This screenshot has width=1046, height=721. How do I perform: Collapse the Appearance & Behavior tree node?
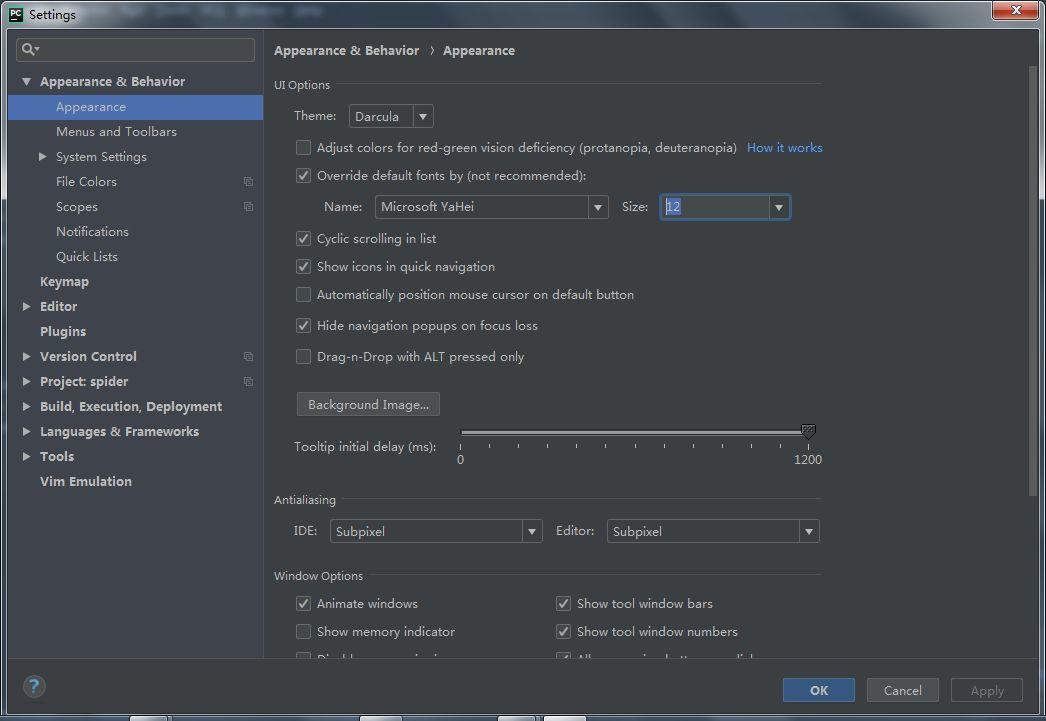[27, 81]
